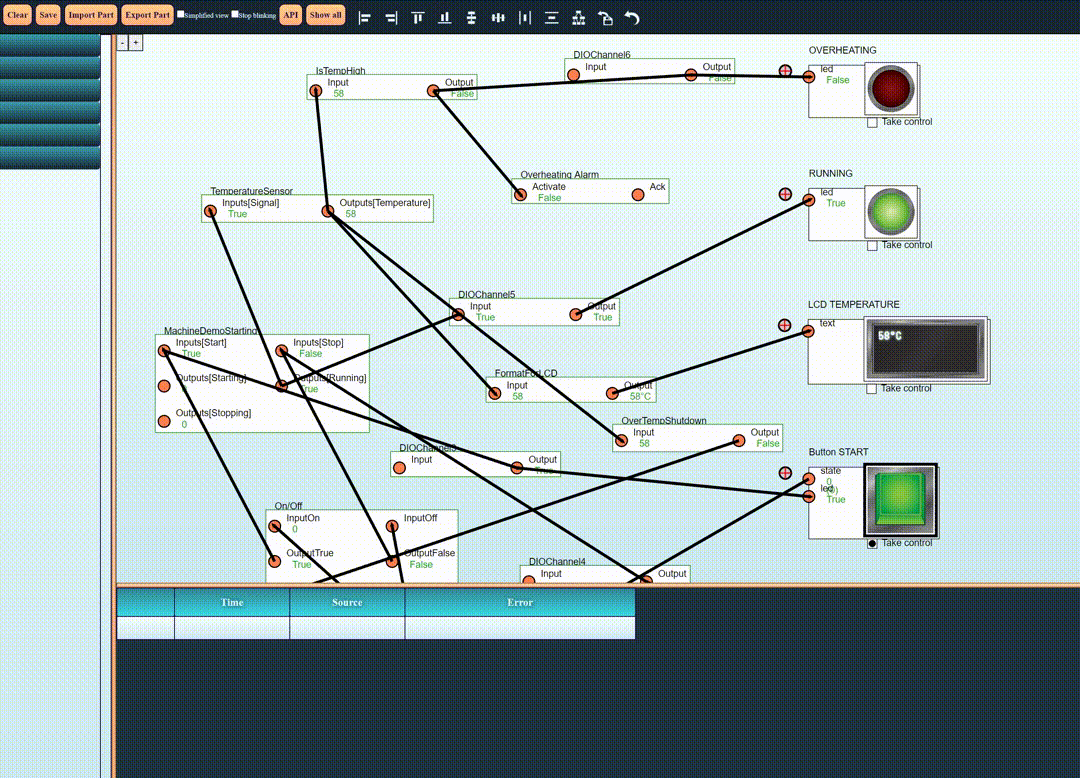Check Take control under OVERHEATING led
Image resolution: width=1080 pixels, height=778 pixels.
(872, 122)
